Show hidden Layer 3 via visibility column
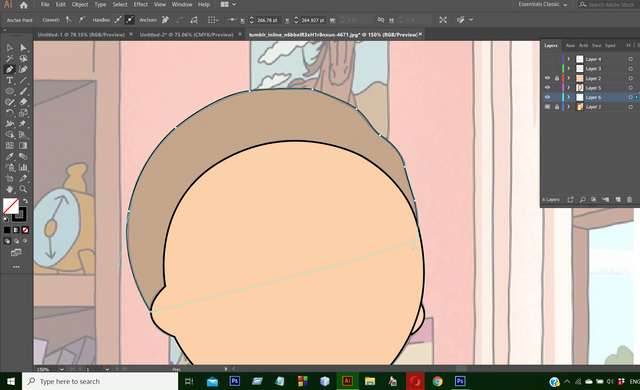This screenshot has height=390, width=640. click(547, 69)
